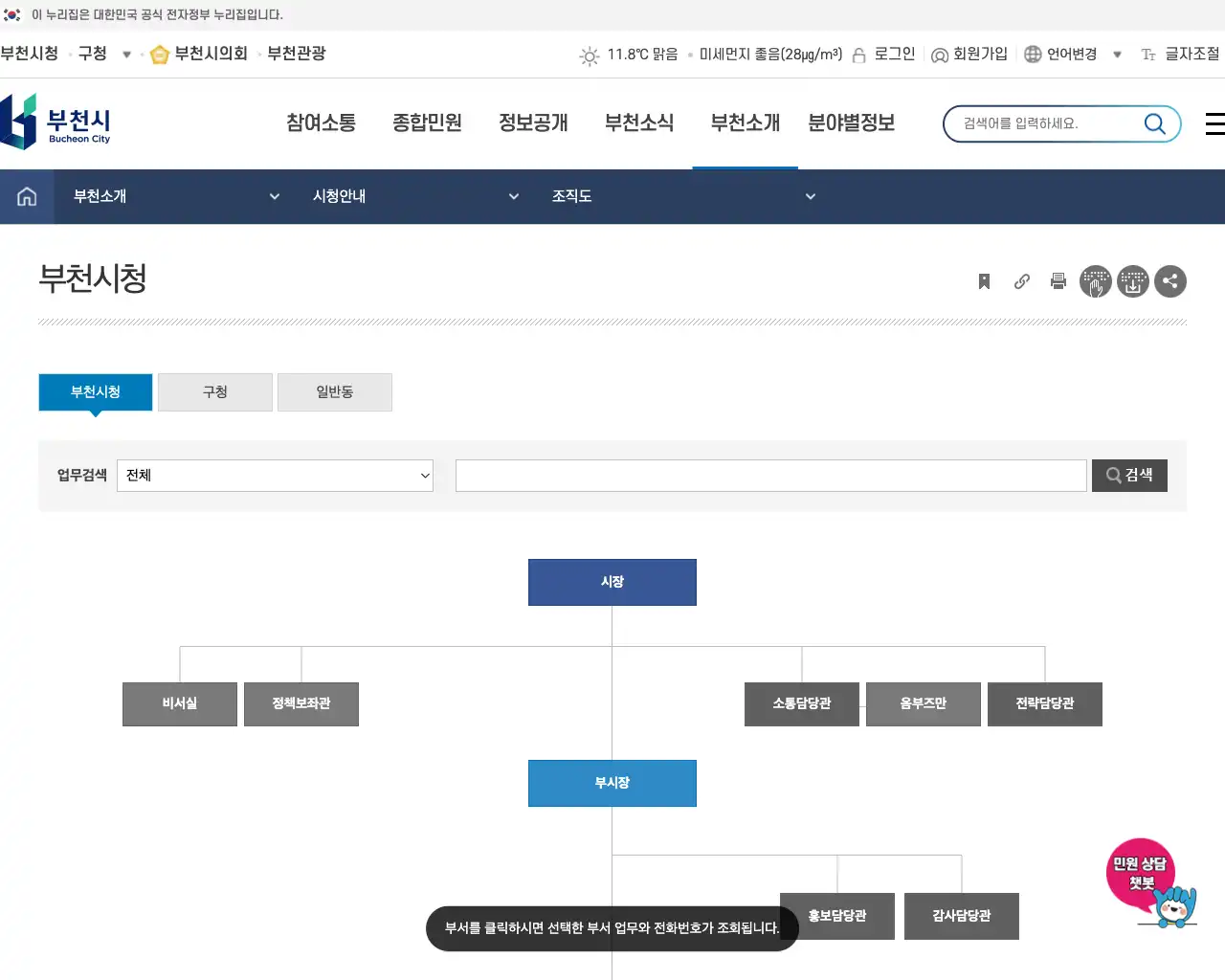
Task: Open the 언어변경 language dropdown arrow
Action: (x=1117, y=55)
